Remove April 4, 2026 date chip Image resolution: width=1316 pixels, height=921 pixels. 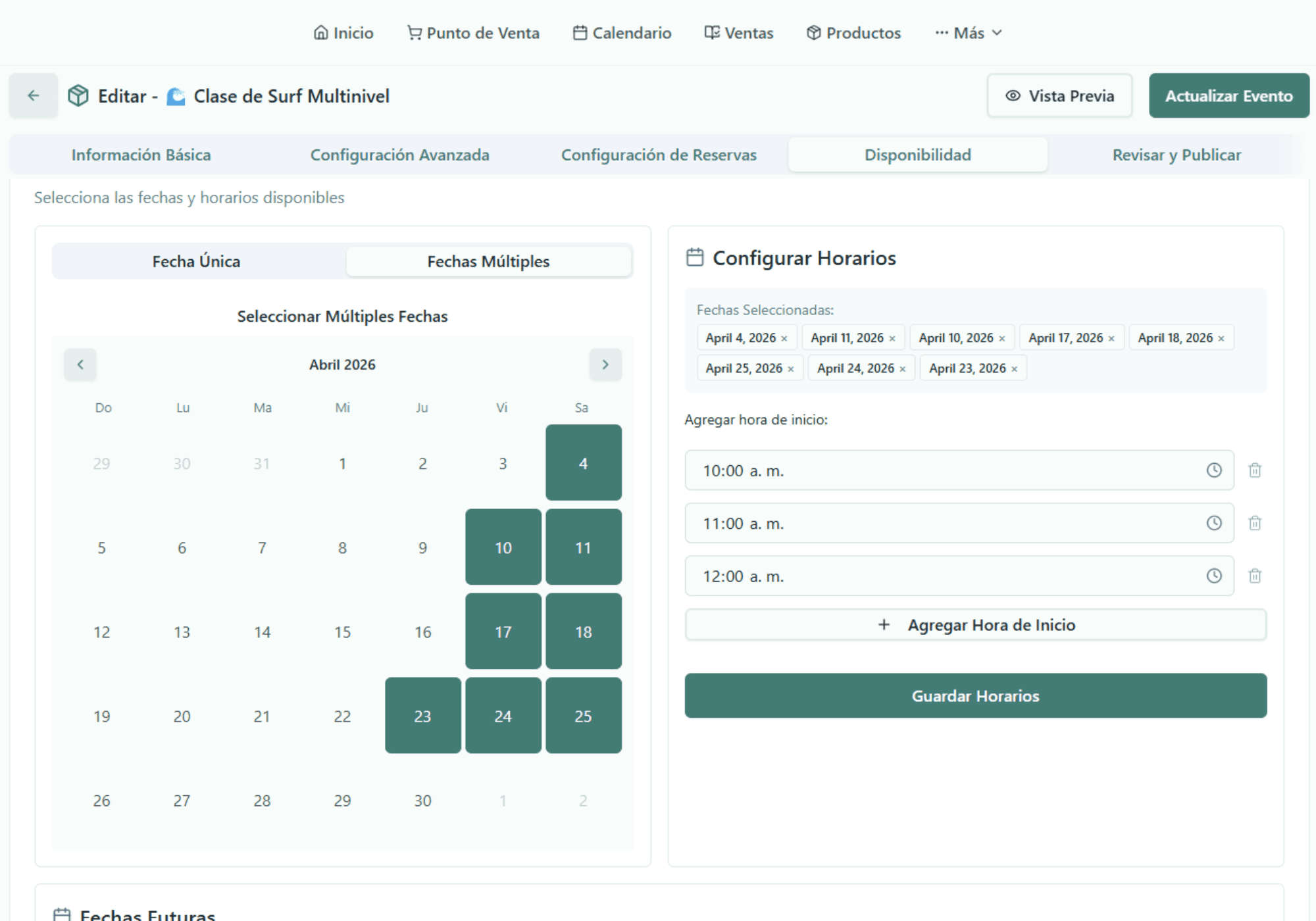pyautogui.click(x=784, y=339)
